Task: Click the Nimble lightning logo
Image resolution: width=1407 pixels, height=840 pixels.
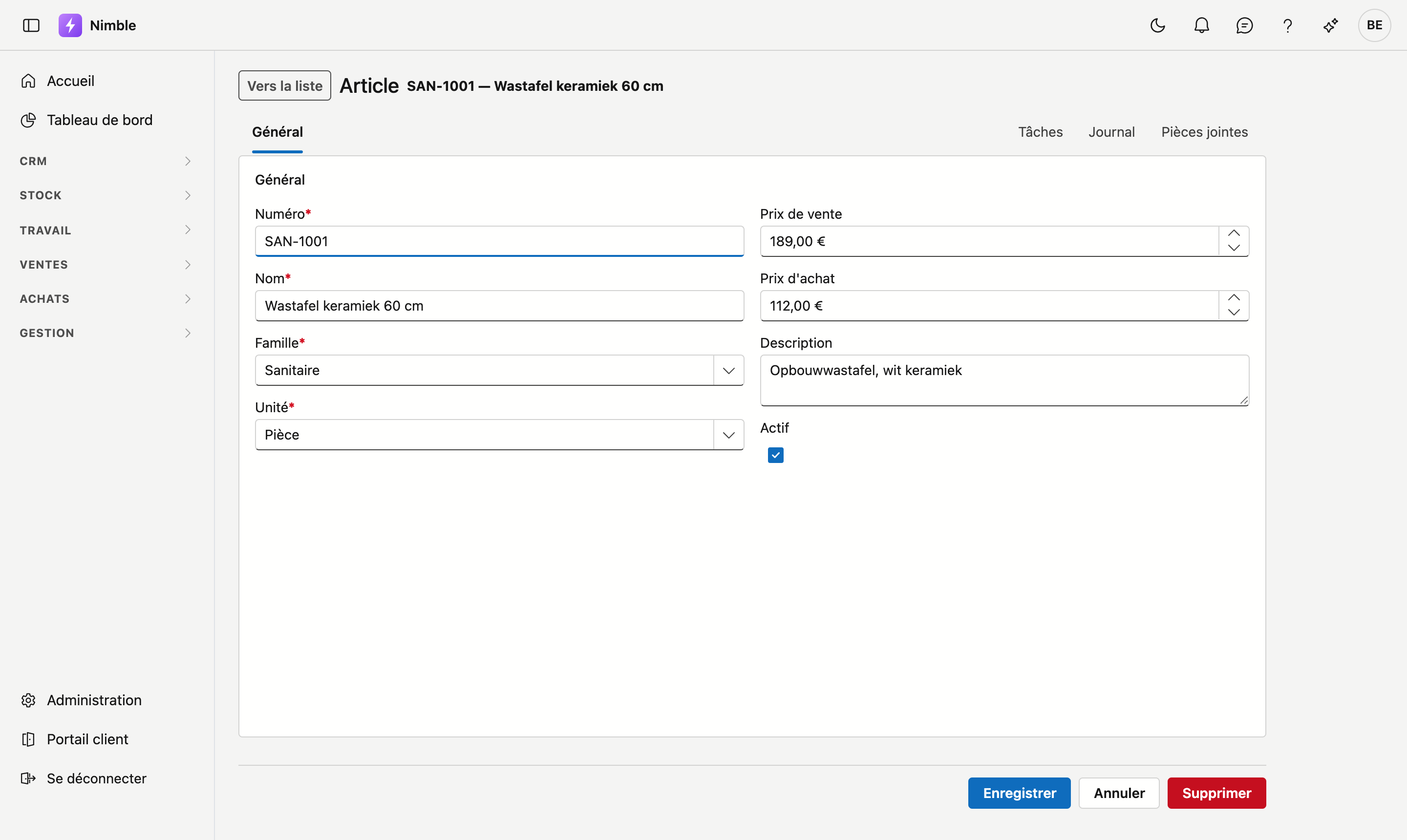Action: pyautogui.click(x=70, y=25)
